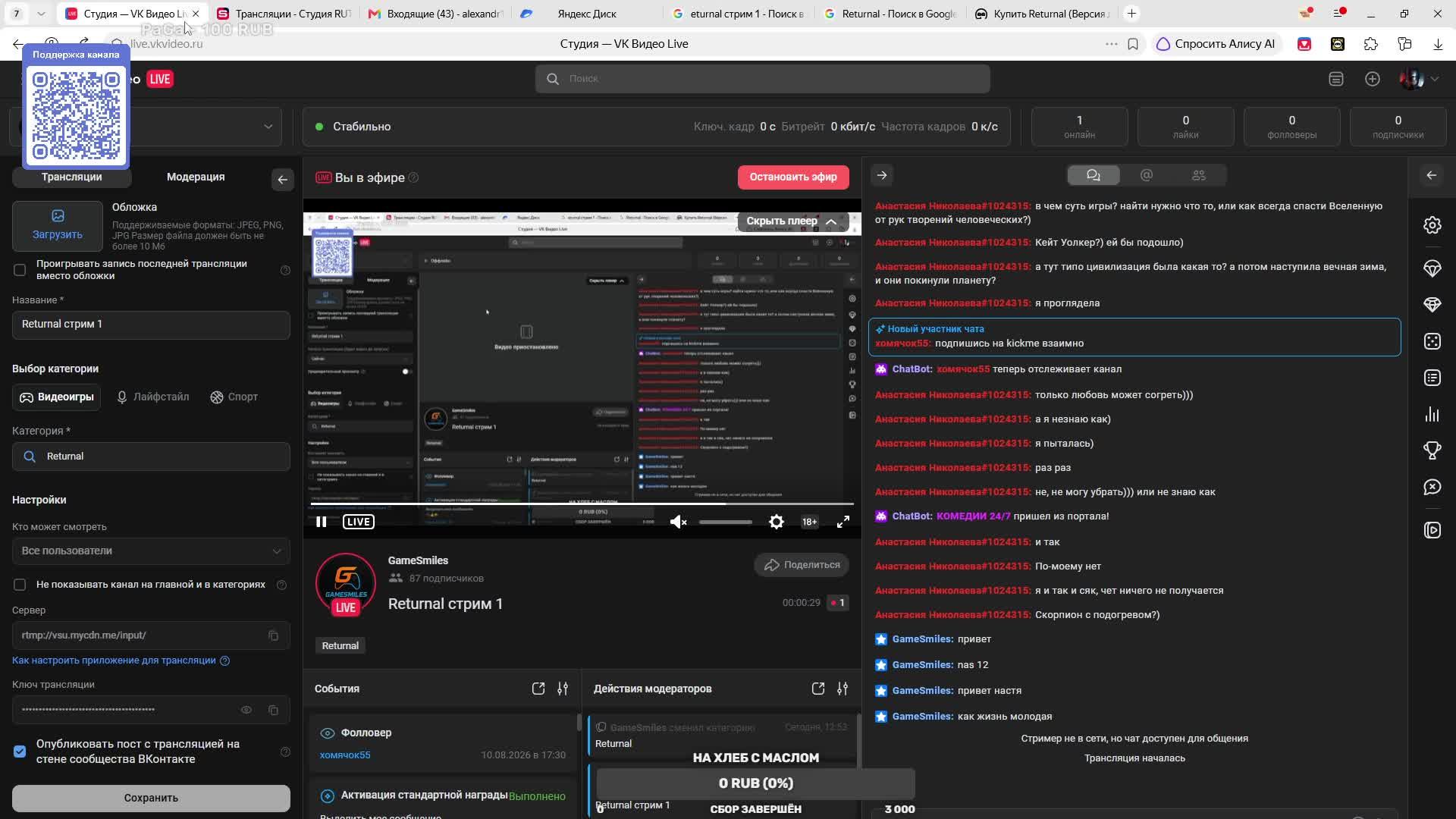Open Как настроить приложение для трансляции link
This screenshot has height=819, width=1456.
[114, 661]
